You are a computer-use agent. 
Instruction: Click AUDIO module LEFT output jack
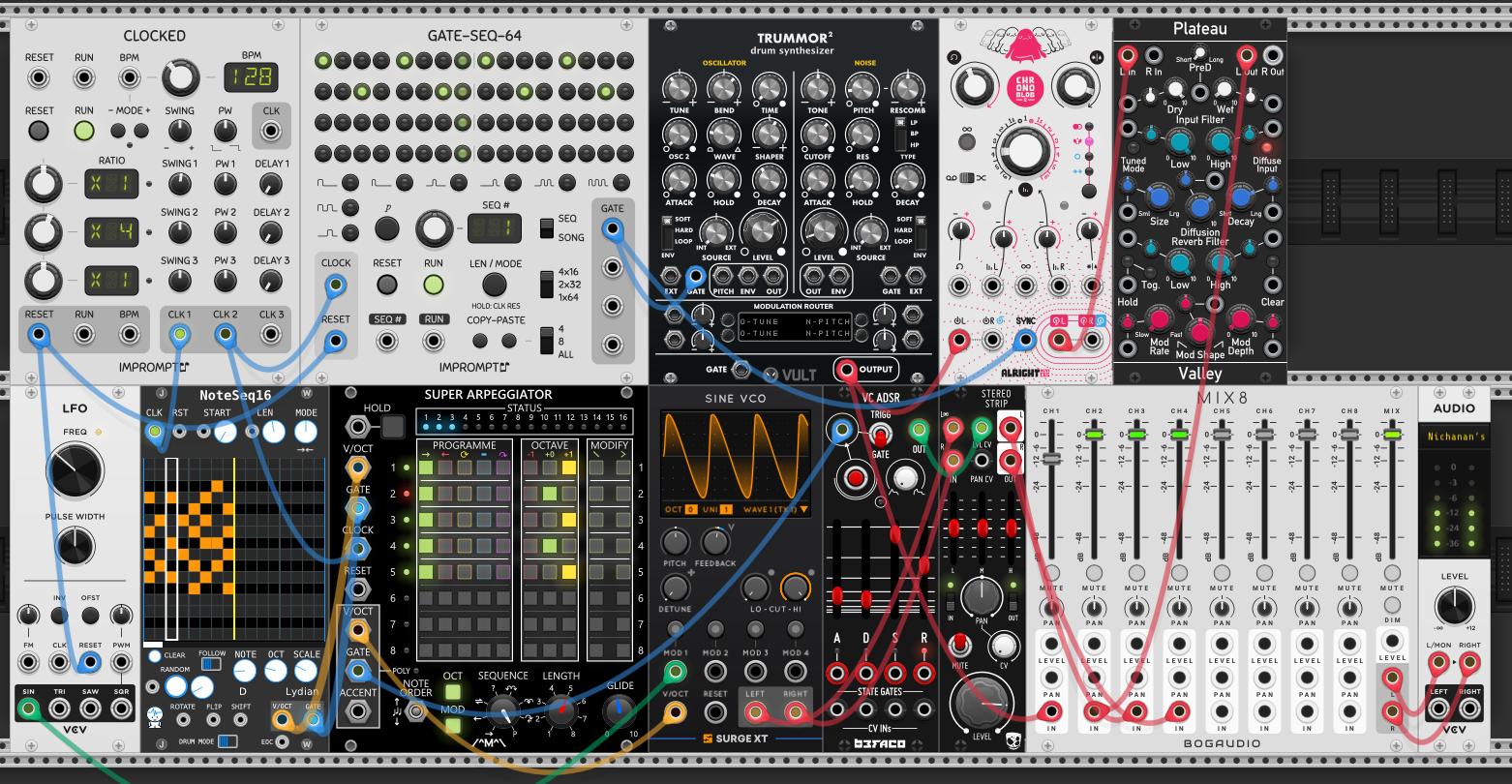coord(1438,709)
